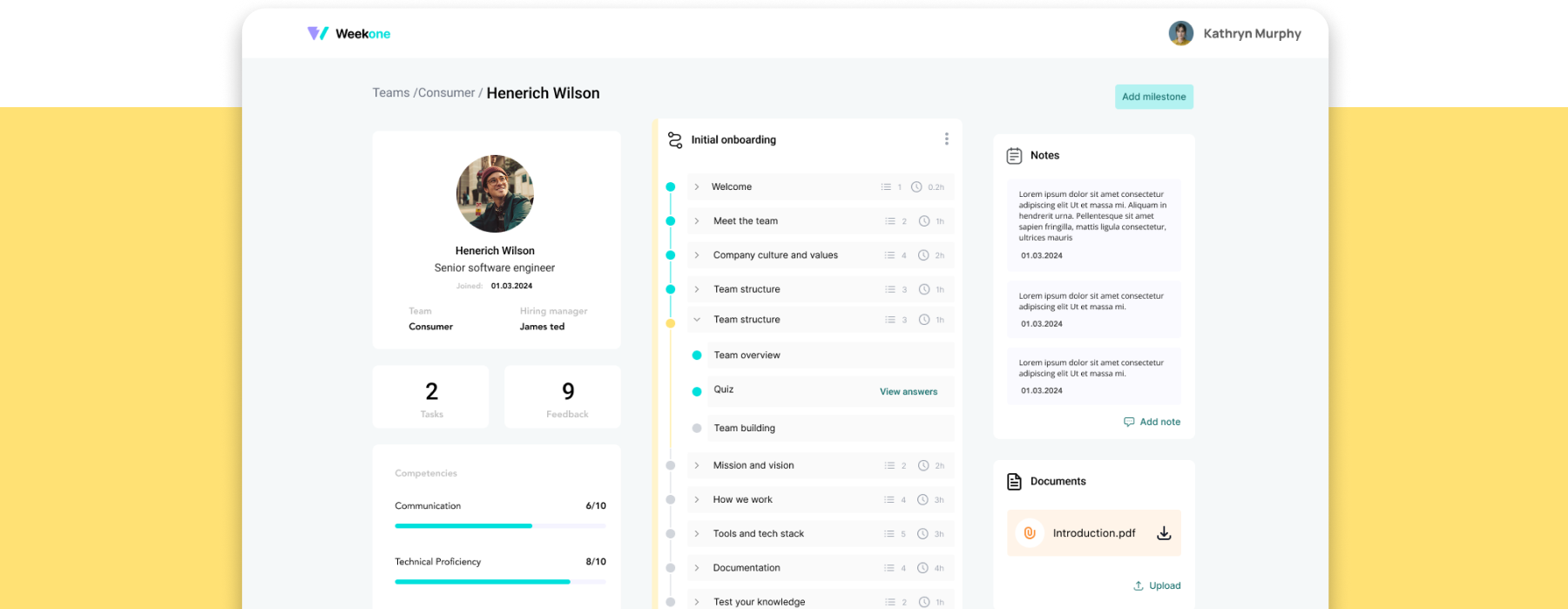
Task: Click the Notes panel icon
Action: click(1014, 156)
